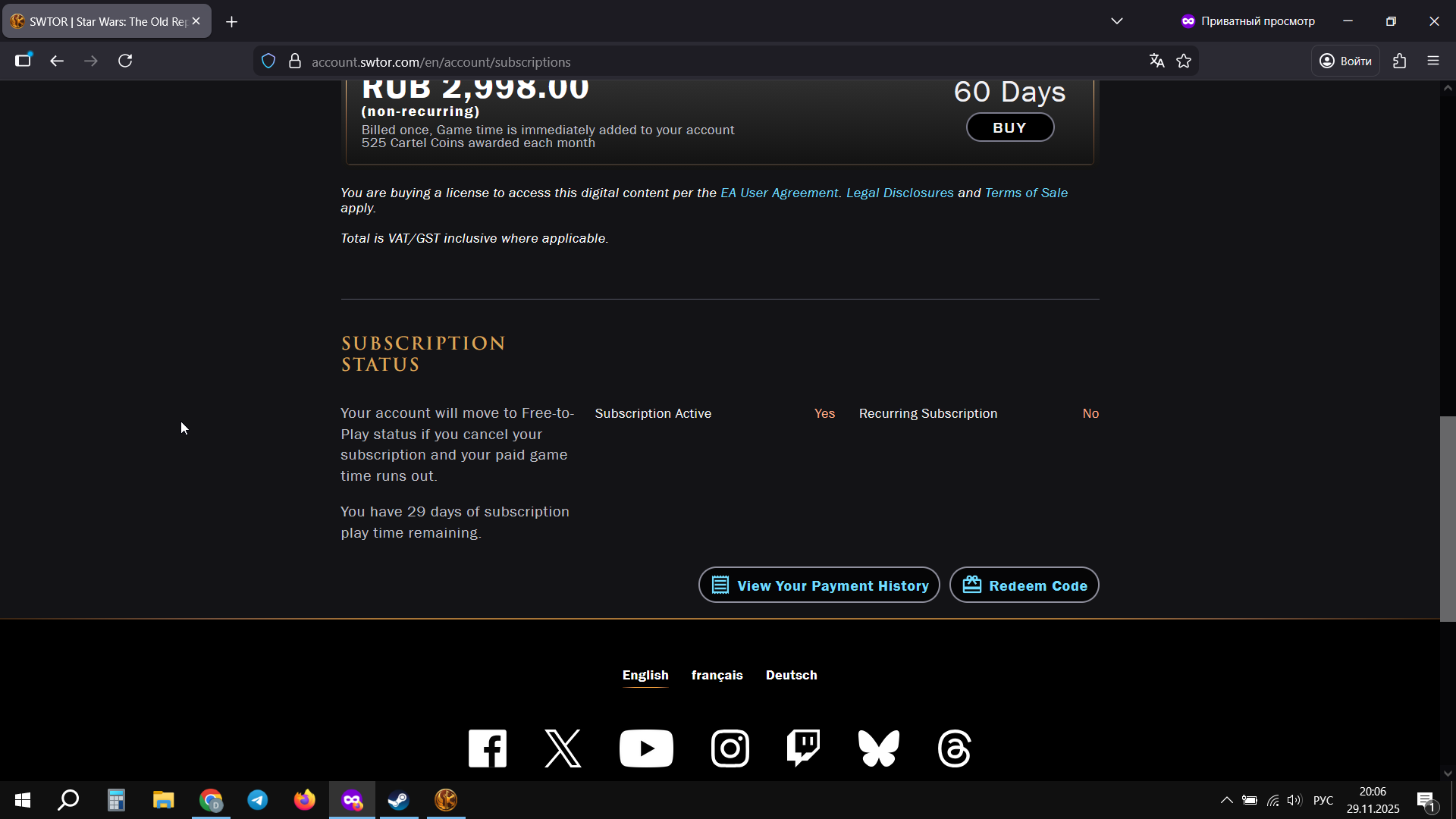The height and width of the screenshot is (819, 1456).
Task: Click View Your Payment History
Action: [x=819, y=585]
